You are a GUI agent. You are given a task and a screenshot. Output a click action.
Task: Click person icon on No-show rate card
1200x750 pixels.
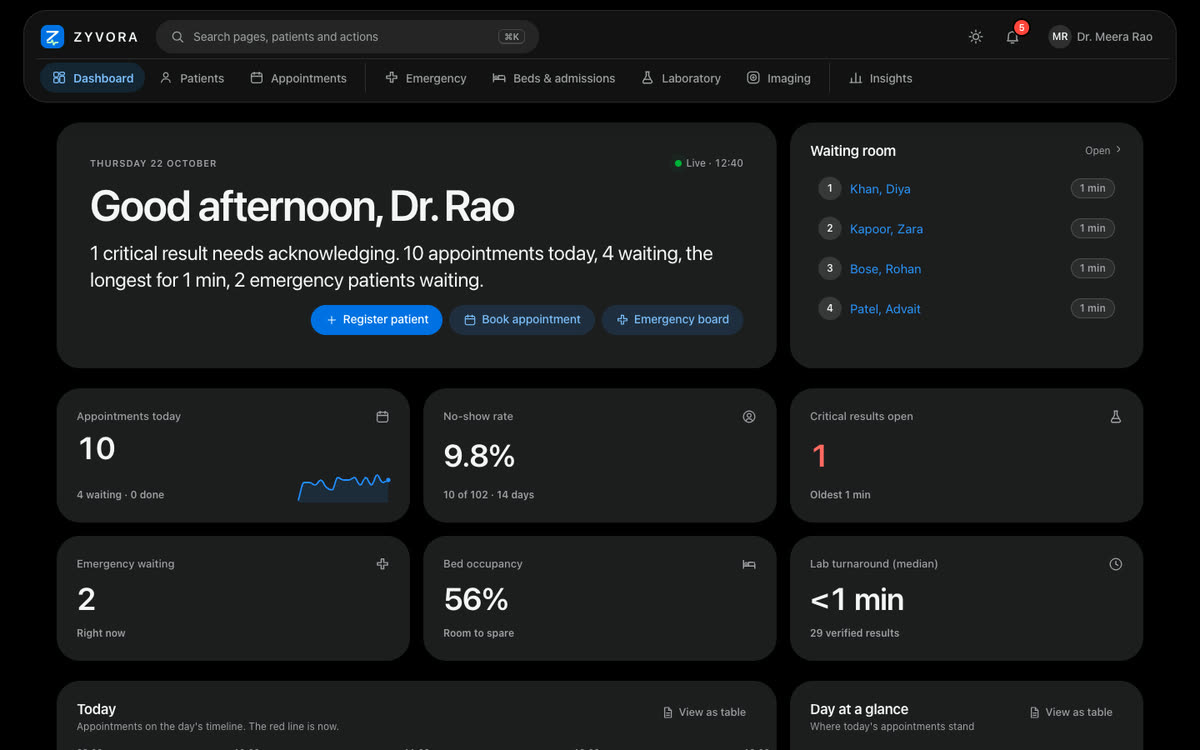pos(749,417)
